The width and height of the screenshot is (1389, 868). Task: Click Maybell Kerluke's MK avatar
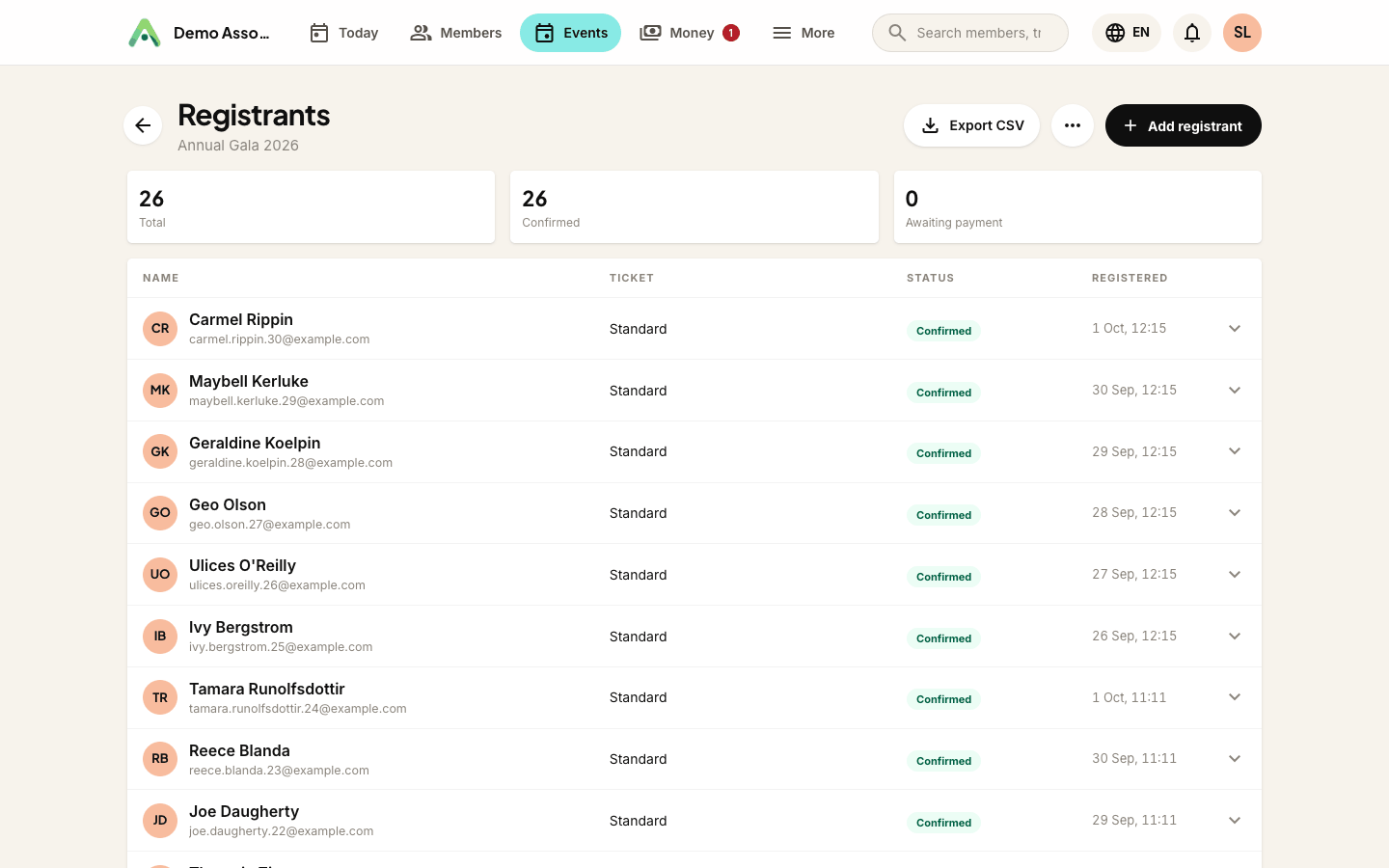160,391
